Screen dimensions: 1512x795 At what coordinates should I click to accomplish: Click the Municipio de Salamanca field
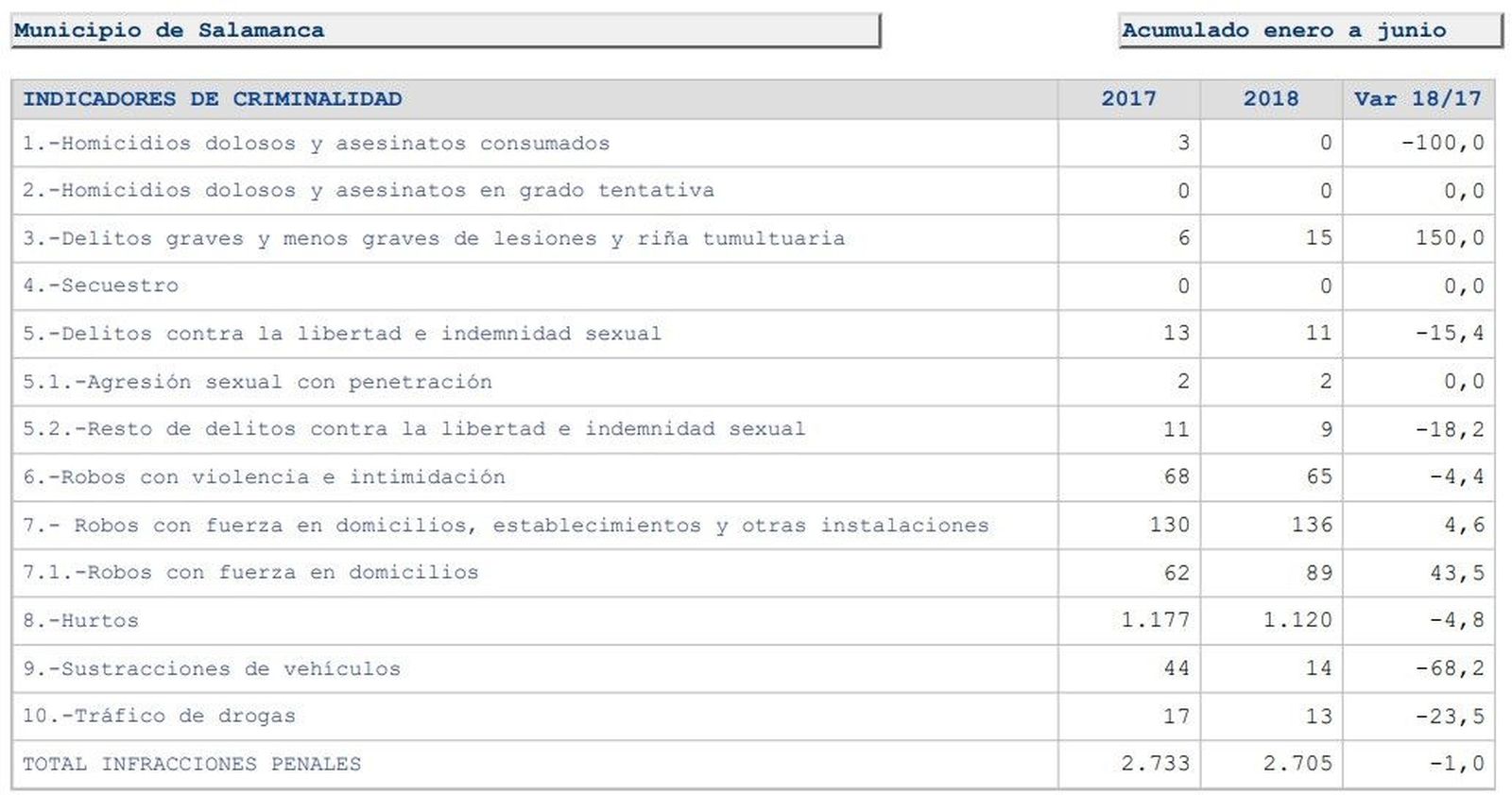(444, 30)
